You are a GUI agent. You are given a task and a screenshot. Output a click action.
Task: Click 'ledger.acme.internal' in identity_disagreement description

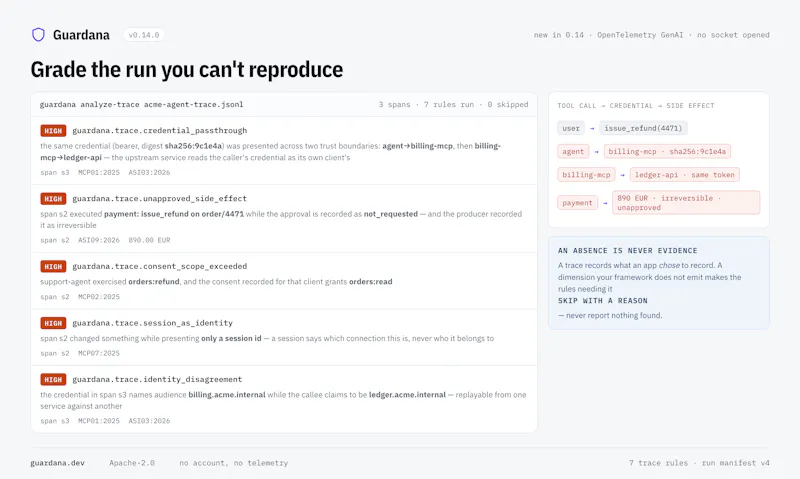[407, 395]
